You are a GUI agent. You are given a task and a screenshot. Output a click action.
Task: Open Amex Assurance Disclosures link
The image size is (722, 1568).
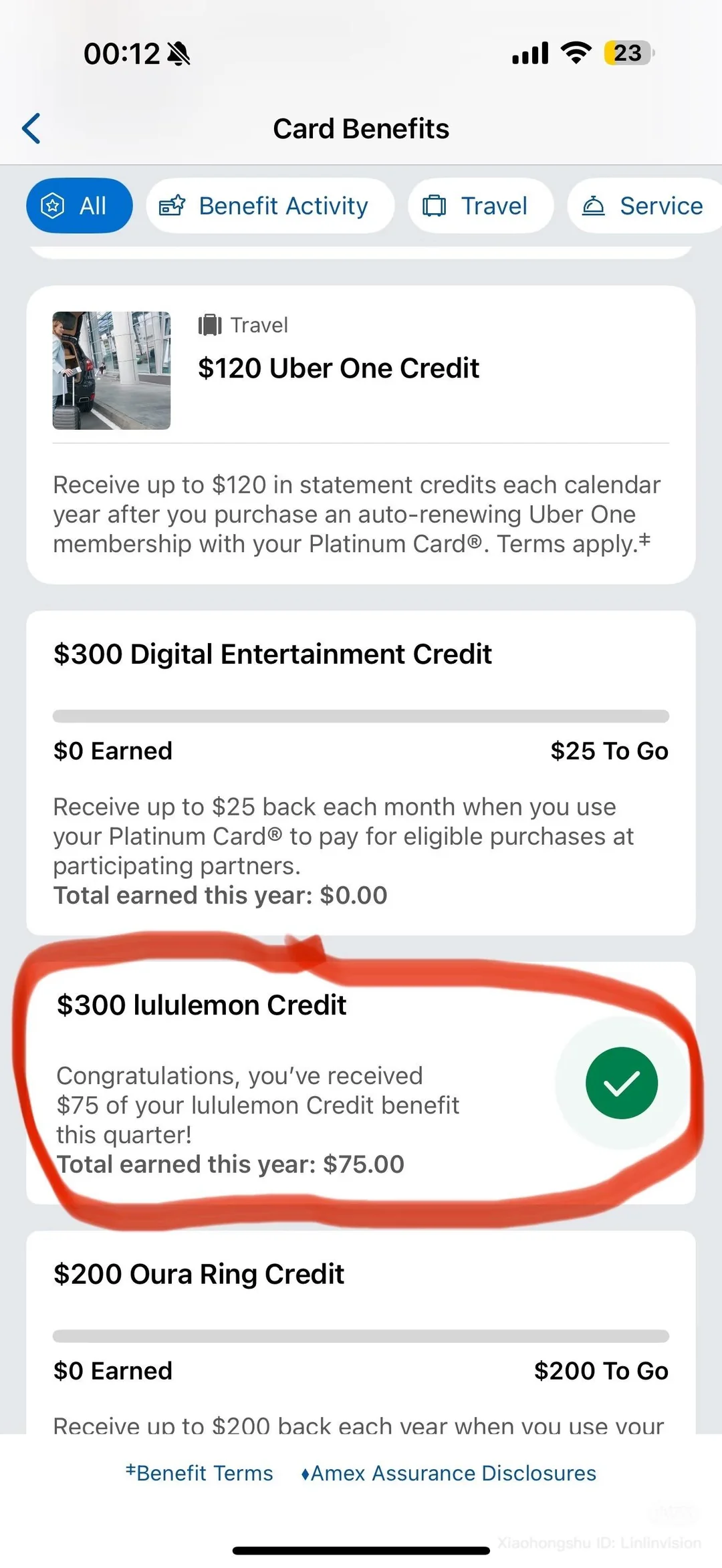449,1473
